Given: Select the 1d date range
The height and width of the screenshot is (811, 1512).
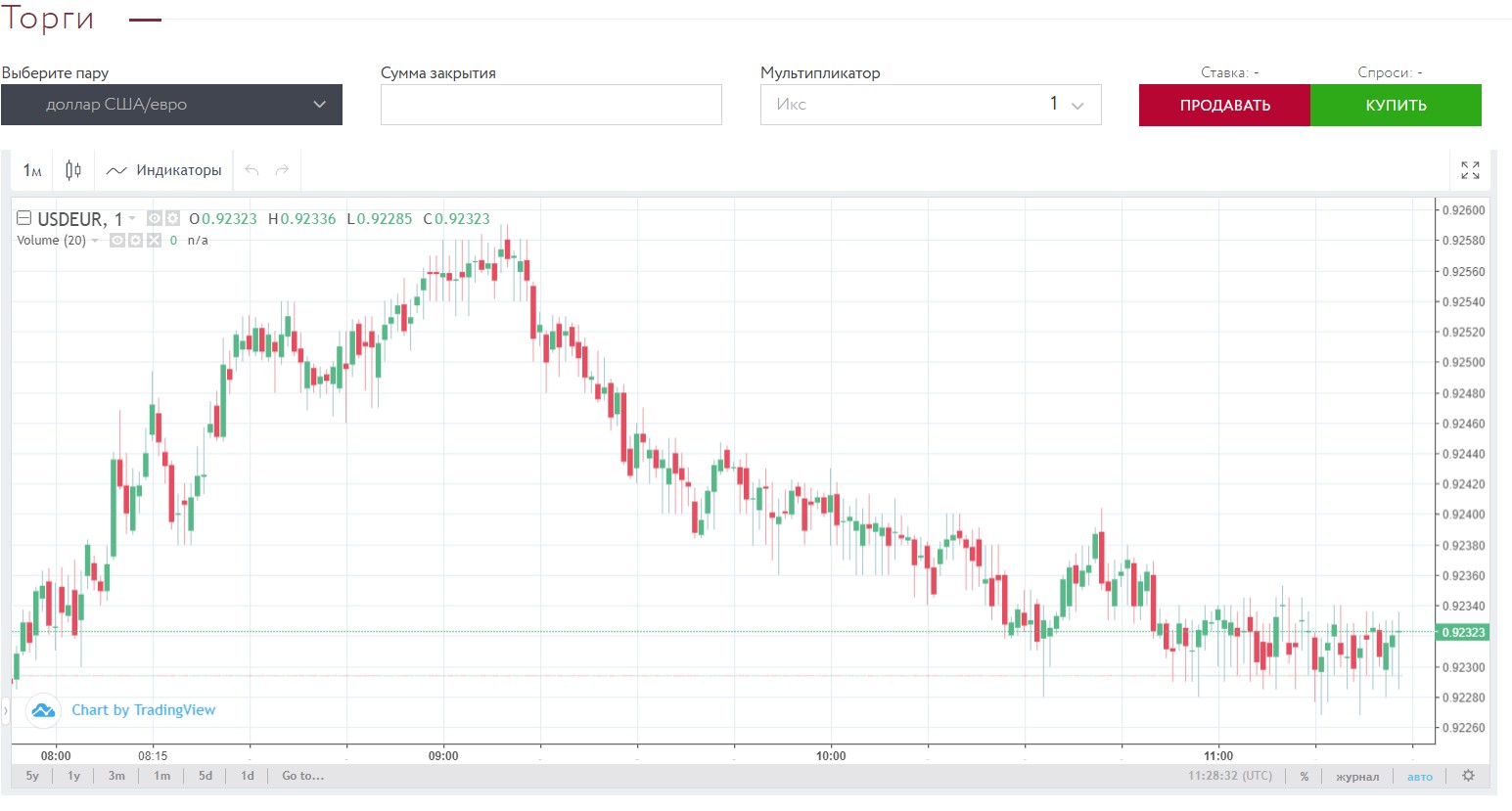Looking at the screenshot, I should (248, 776).
